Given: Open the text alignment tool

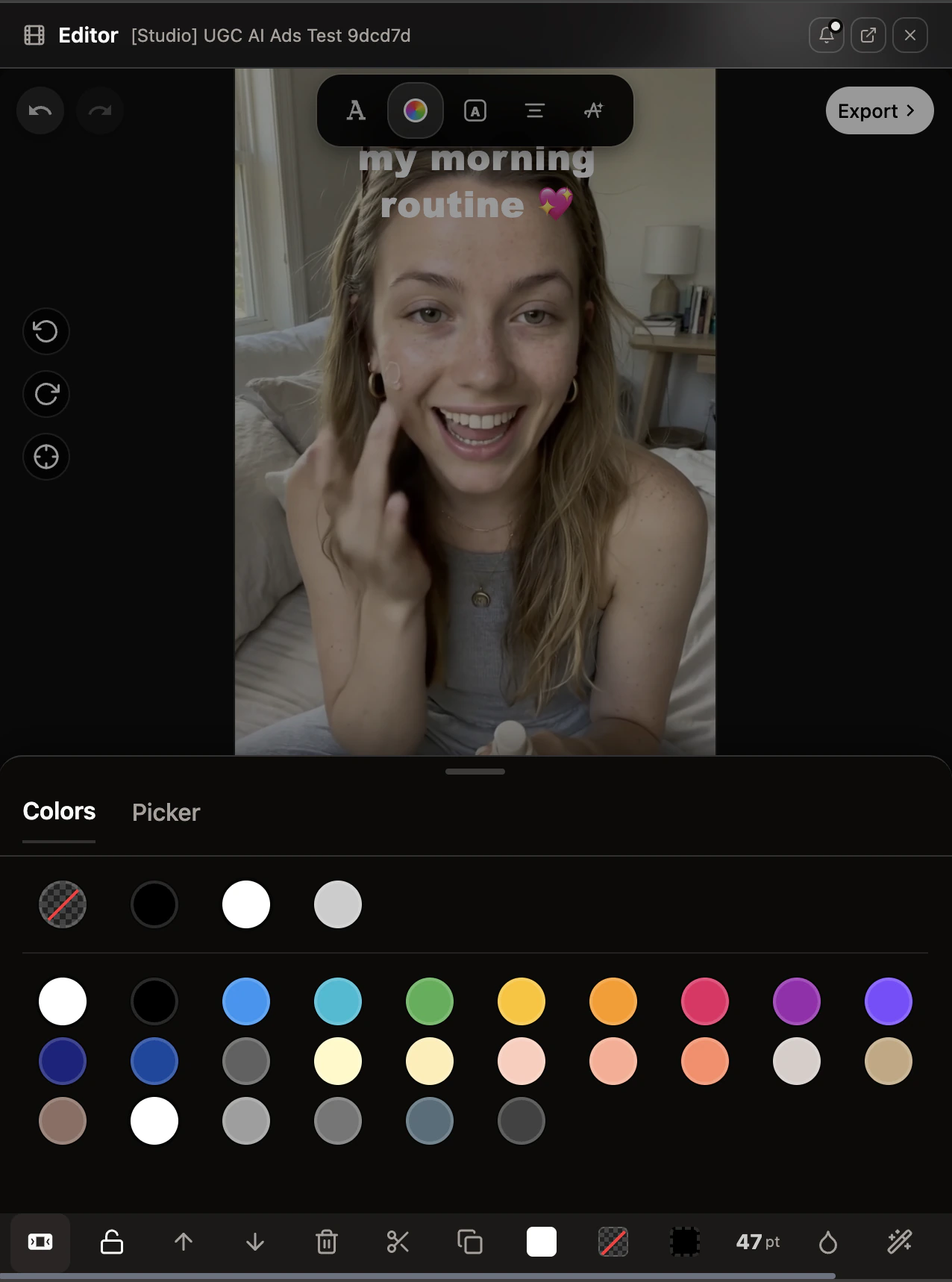Looking at the screenshot, I should tap(535, 110).
